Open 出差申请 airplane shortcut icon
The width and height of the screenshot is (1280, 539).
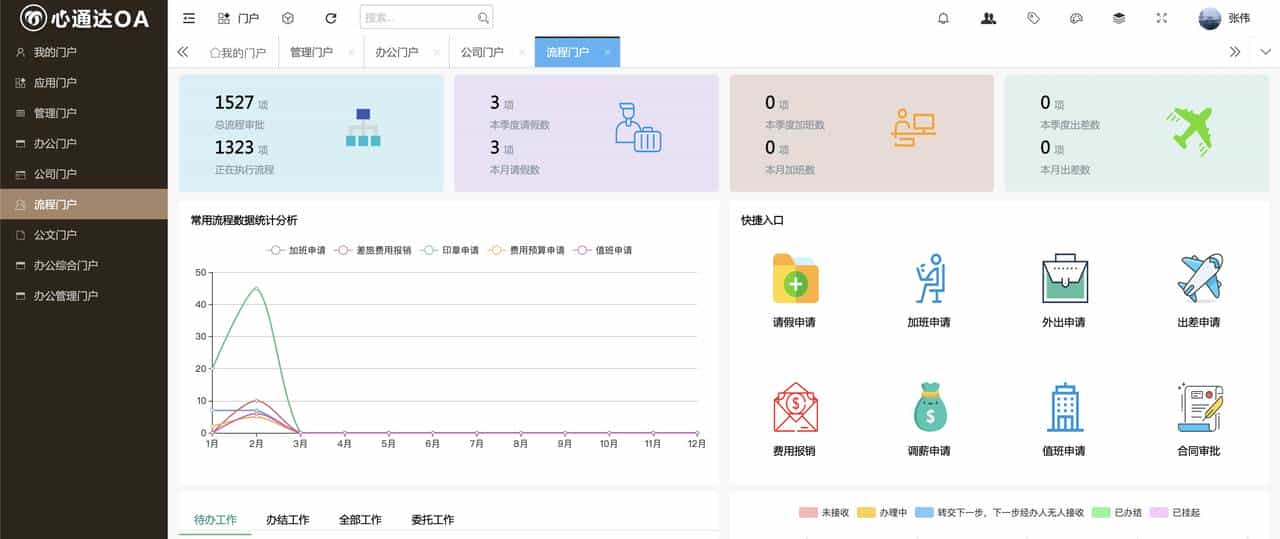1199,278
